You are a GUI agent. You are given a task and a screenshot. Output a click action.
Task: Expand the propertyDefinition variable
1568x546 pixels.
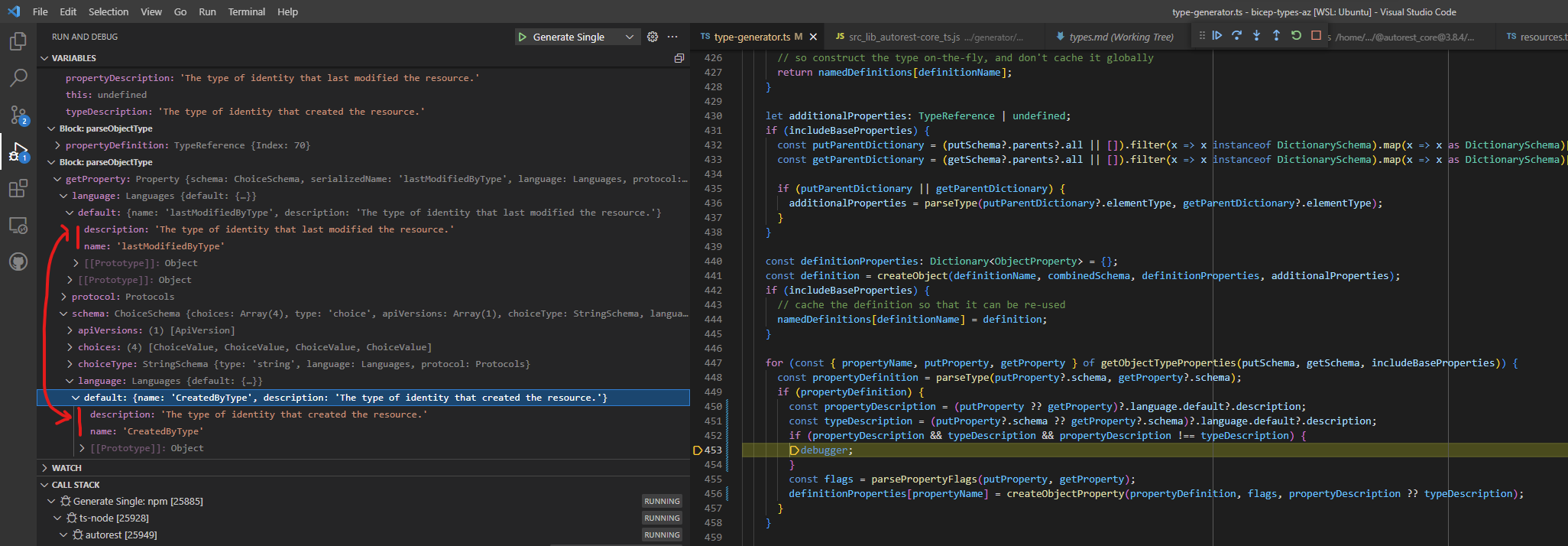coord(57,145)
